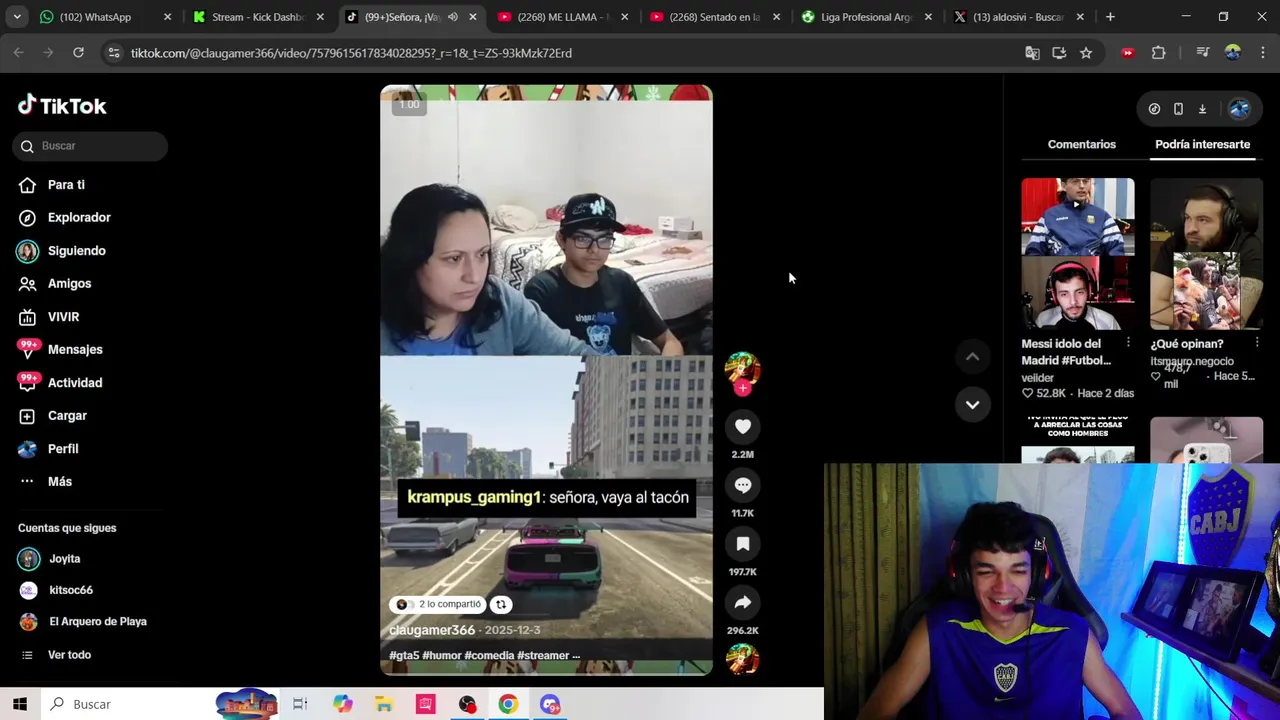
Task: Click TikTok download desktop app icon
Action: point(1202,109)
